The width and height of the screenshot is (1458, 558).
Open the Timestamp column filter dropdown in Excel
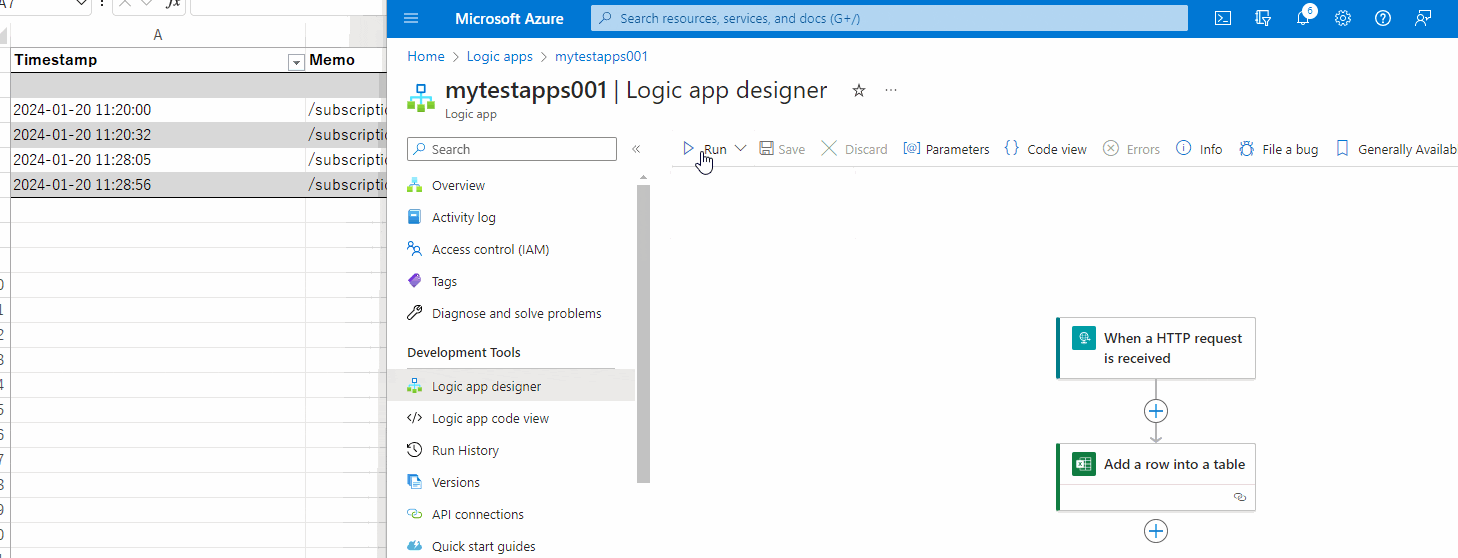[x=295, y=63]
